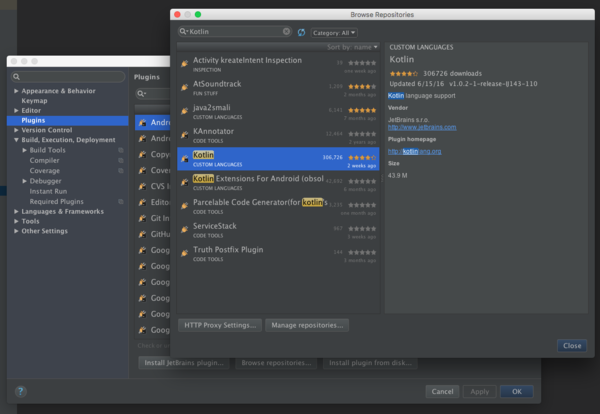The image size is (600, 414).
Task: Click plugin icon of KAnnotator row
Action: (x=184, y=135)
